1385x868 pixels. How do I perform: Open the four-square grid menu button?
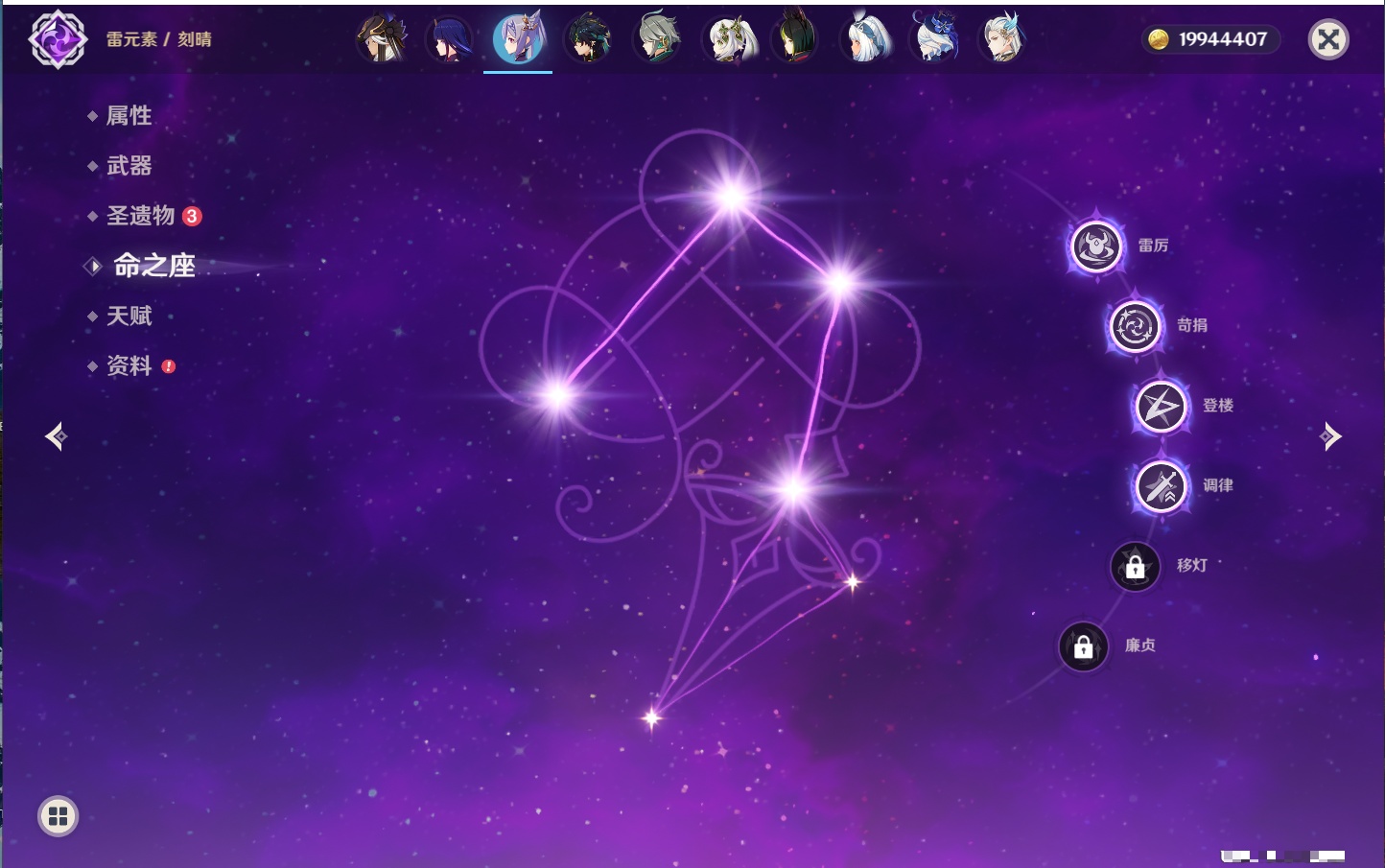coord(58,816)
